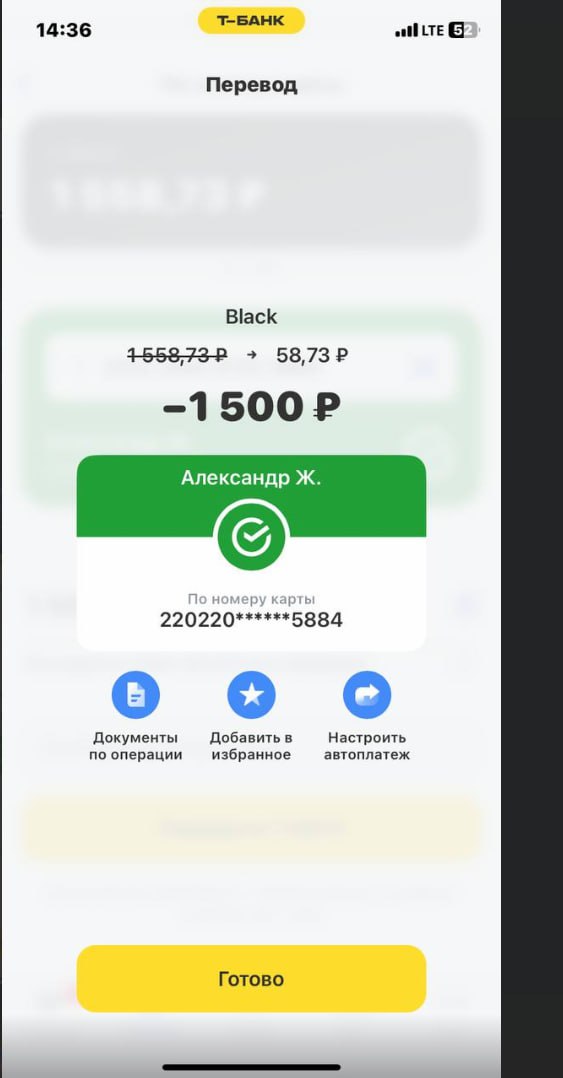Tap the Перевод screen title
Screen dimensions: 563x1078
click(252, 85)
